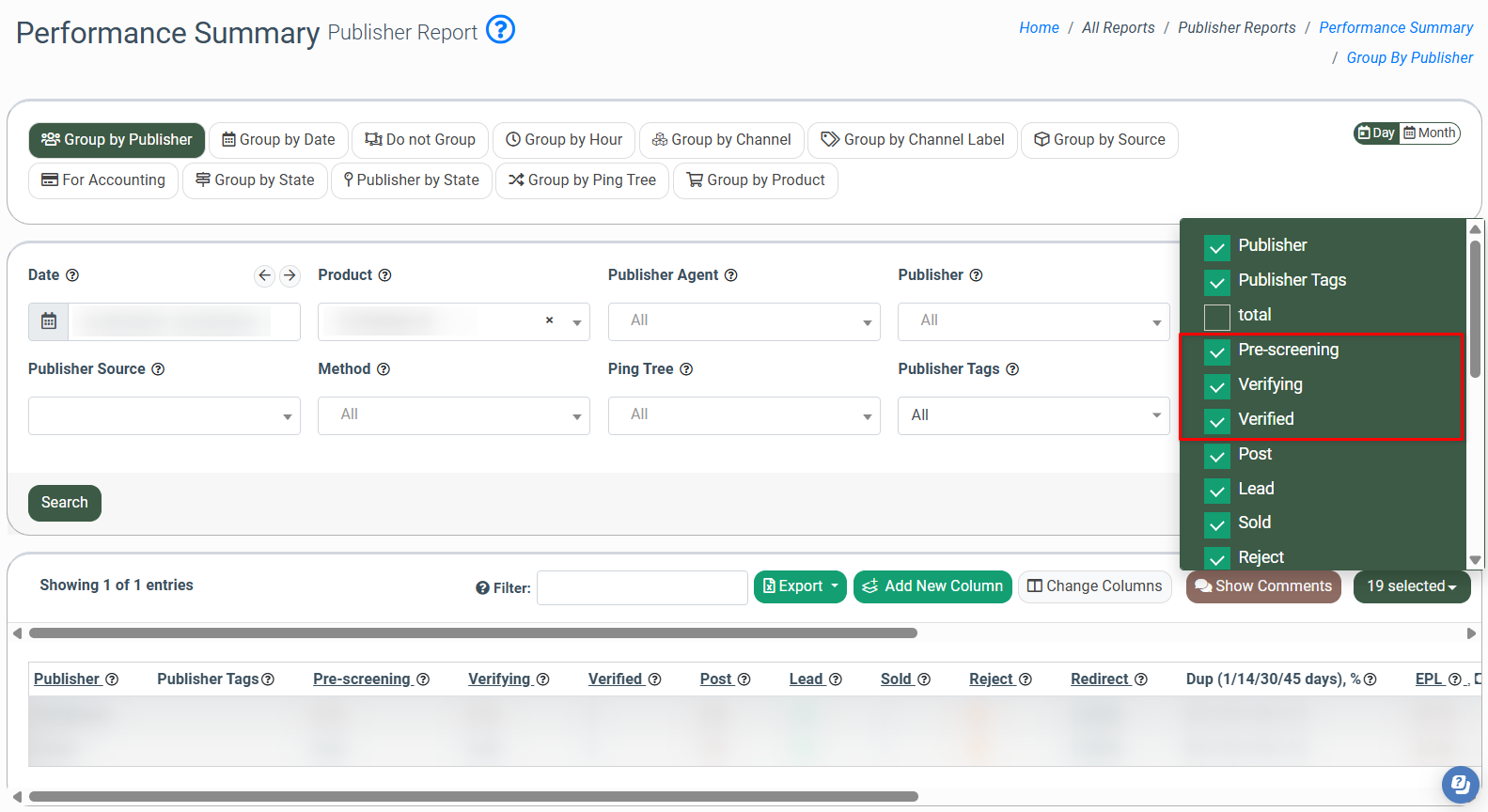Click the help icon next to Publisher Agent
This screenshot has width=1488, height=812.
pyautogui.click(x=730, y=275)
